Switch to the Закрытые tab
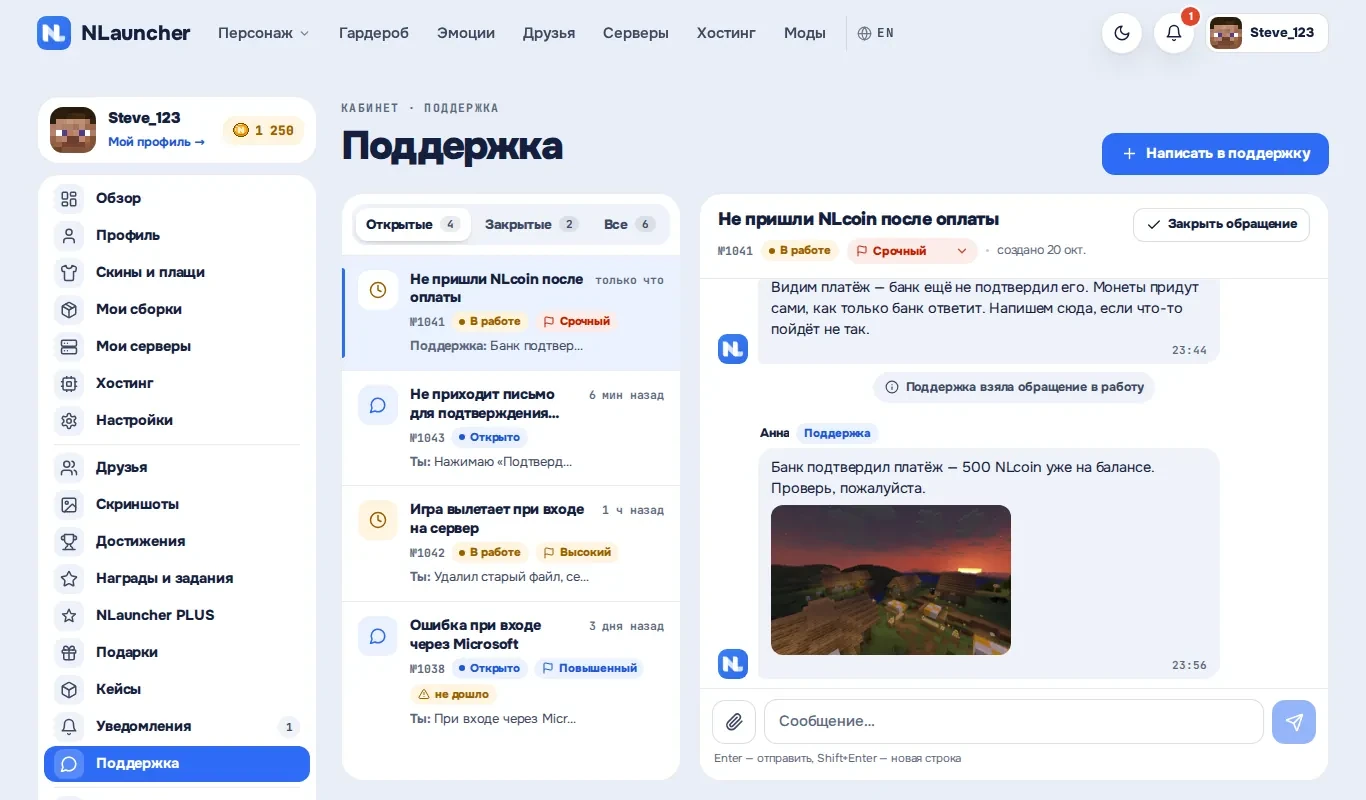1366x800 pixels. point(531,224)
